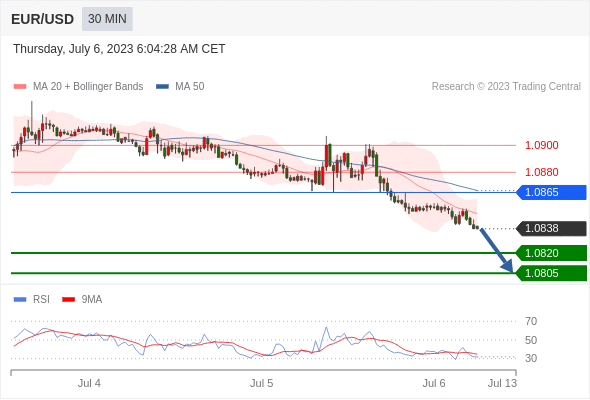
Task: Click the red 1.0880 resistance label
Action: tap(541, 172)
